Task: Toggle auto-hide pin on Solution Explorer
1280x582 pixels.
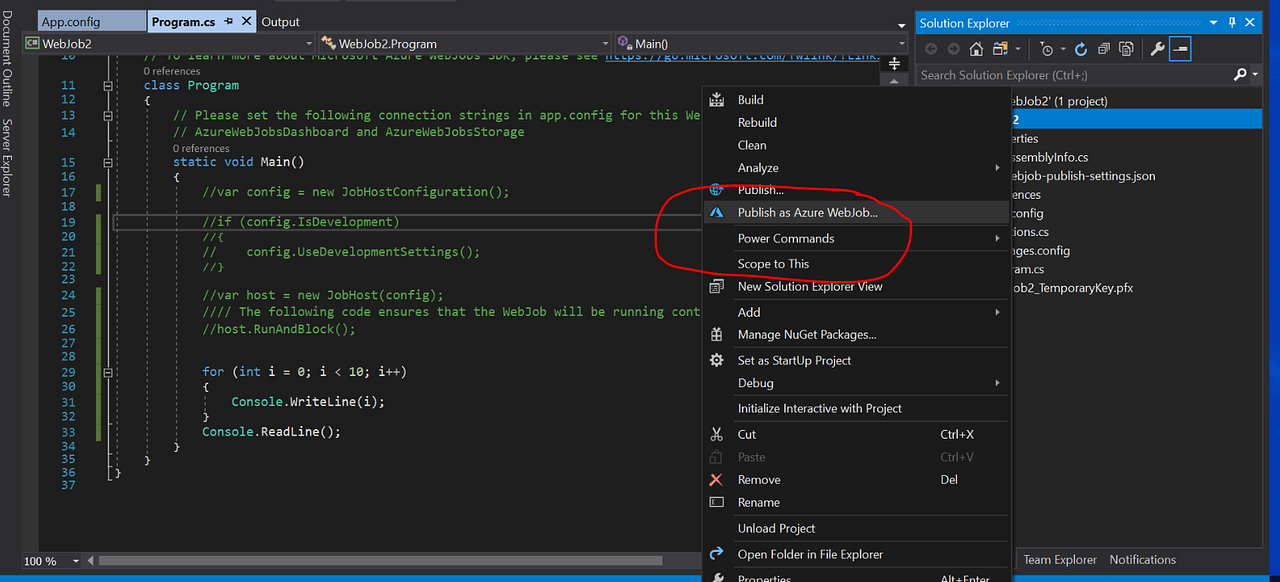Action: click(1231, 23)
